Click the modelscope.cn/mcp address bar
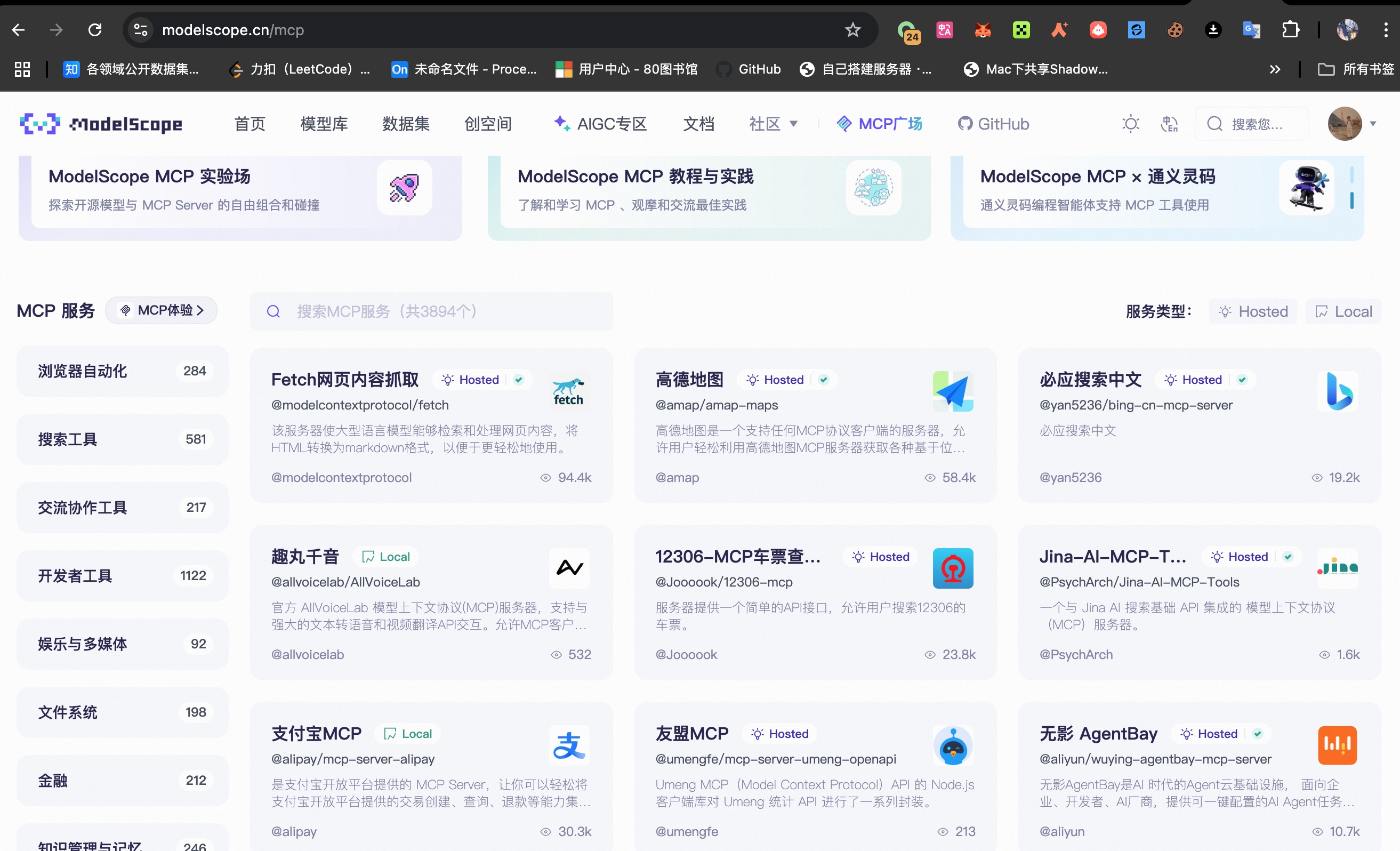 pyautogui.click(x=500, y=29)
